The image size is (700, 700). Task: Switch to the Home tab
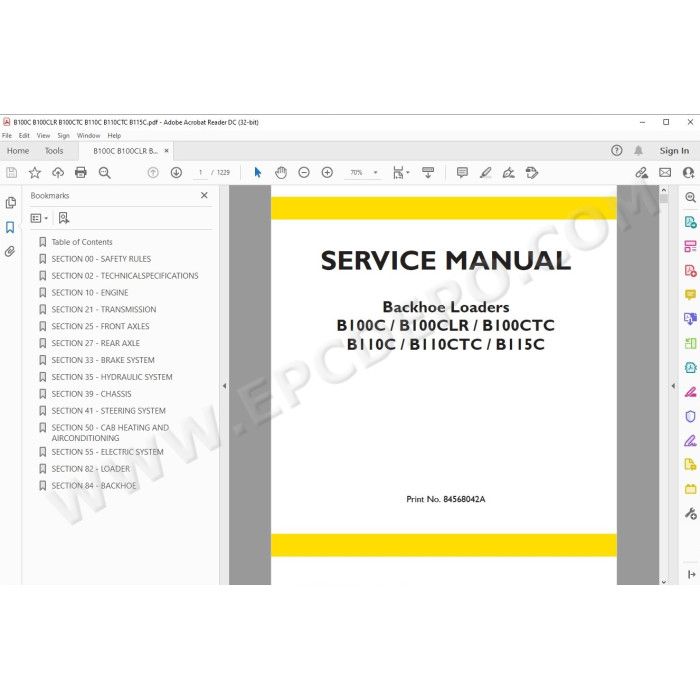(18, 151)
